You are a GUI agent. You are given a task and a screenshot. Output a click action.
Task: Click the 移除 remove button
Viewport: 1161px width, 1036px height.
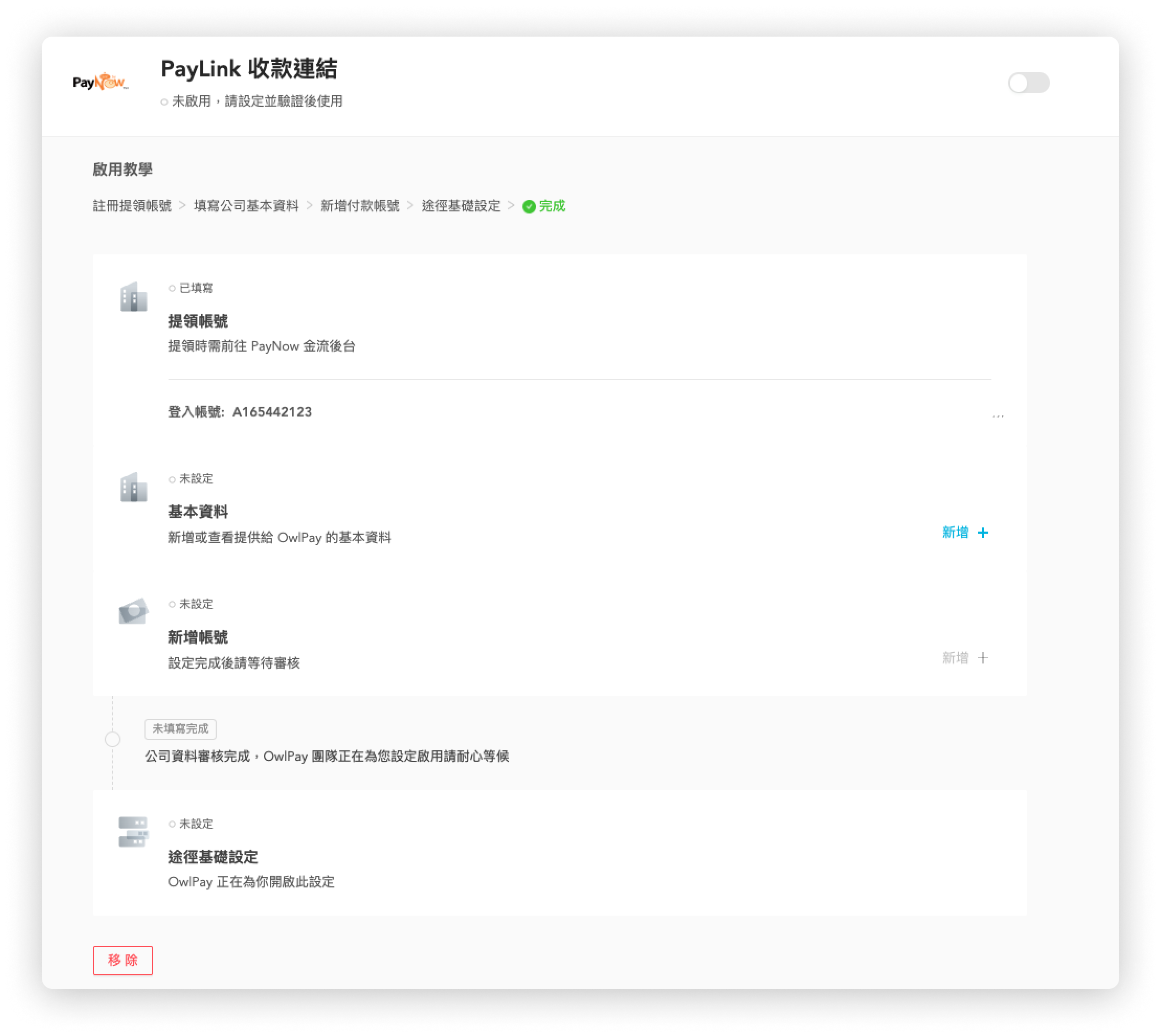click(123, 960)
